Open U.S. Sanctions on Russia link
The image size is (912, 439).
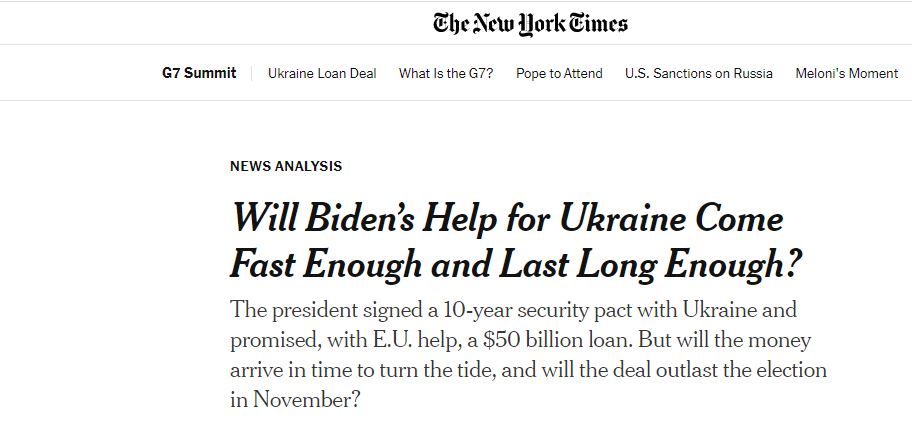coord(699,73)
